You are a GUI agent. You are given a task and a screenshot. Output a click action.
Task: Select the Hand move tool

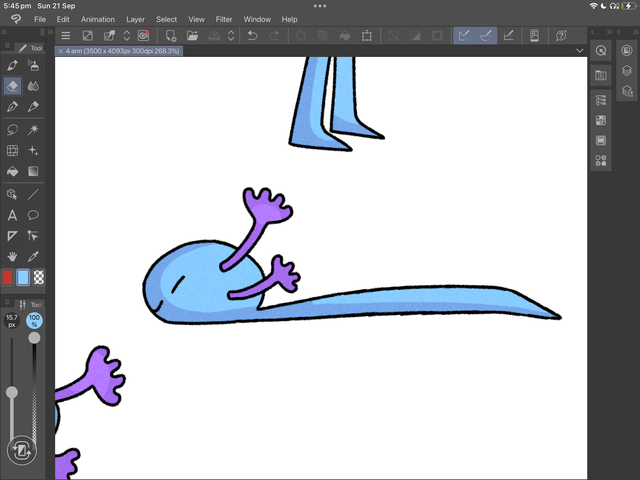(13, 257)
